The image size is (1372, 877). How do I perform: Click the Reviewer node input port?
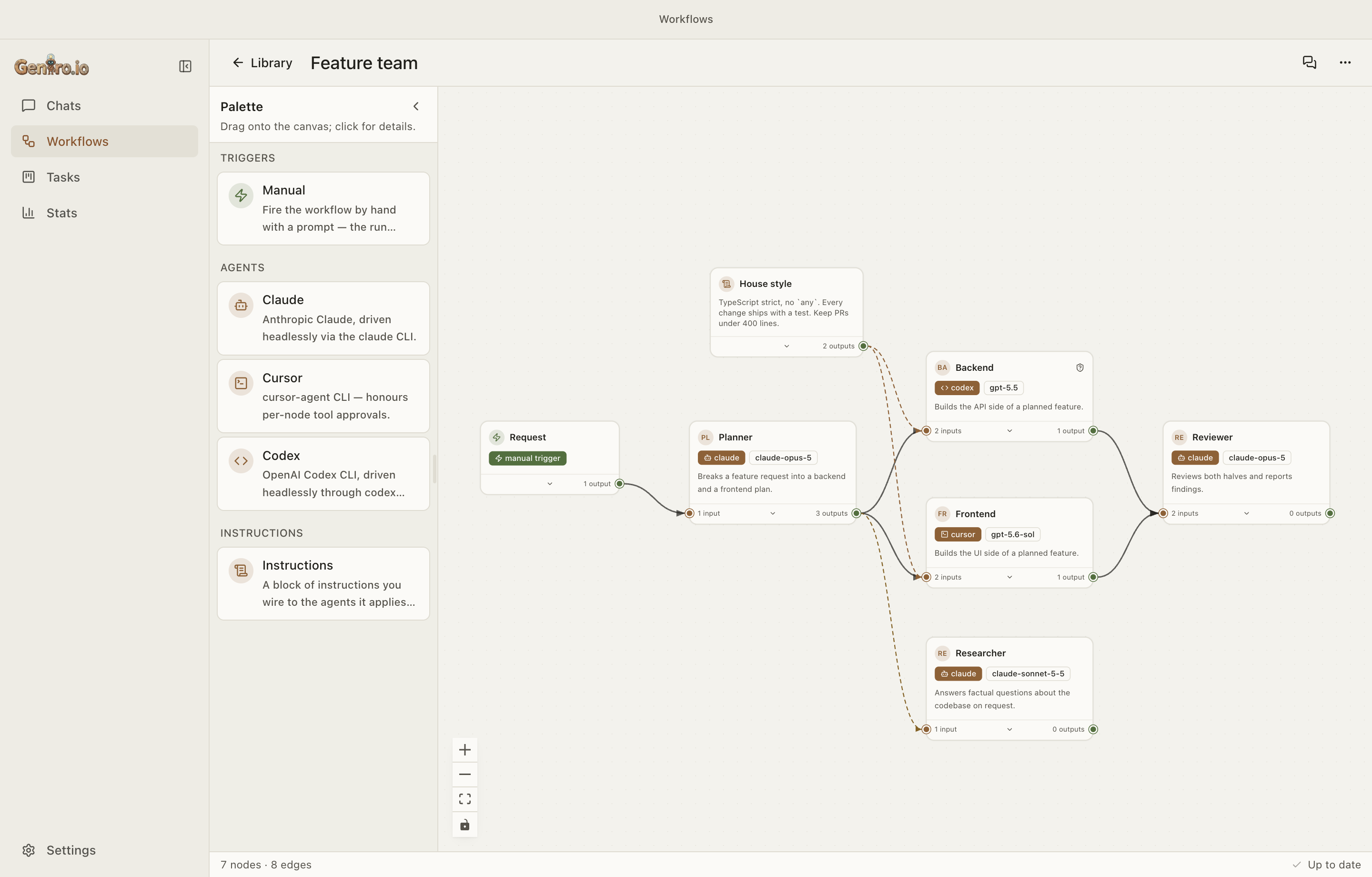tap(1163, 513)
